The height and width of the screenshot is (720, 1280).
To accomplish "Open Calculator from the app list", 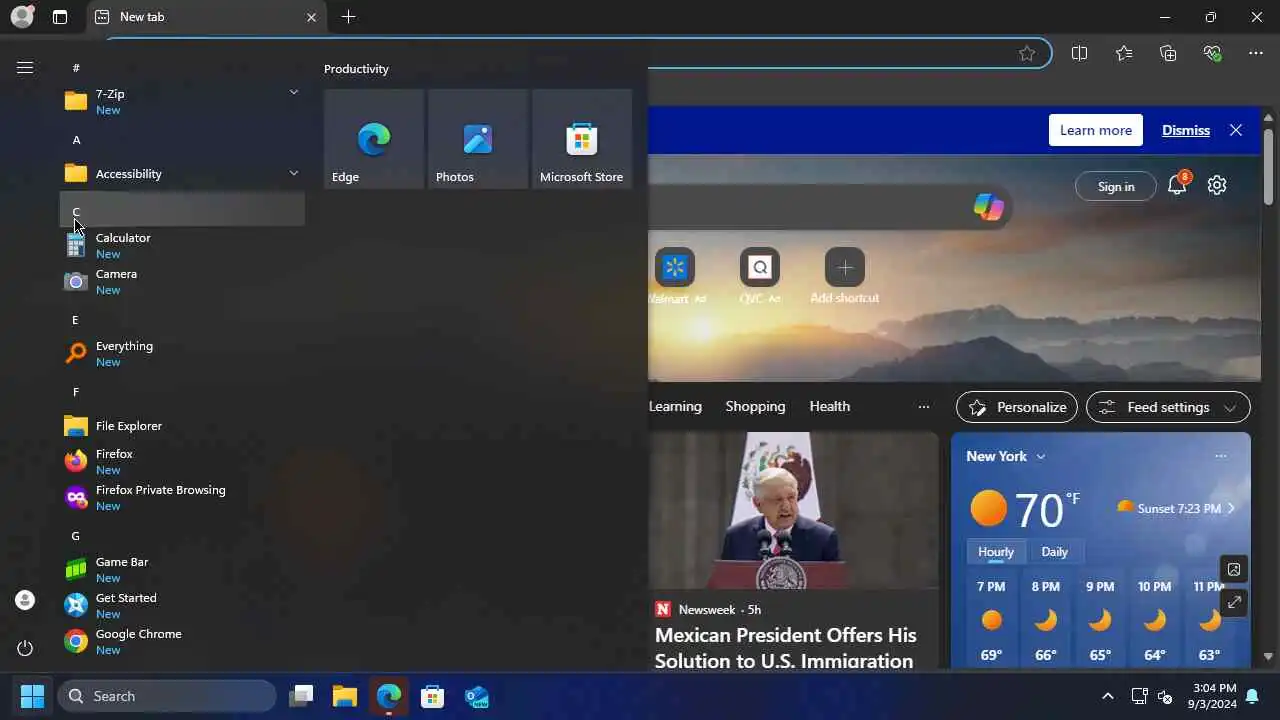I will pyautogui.click(x=182, y=245).
